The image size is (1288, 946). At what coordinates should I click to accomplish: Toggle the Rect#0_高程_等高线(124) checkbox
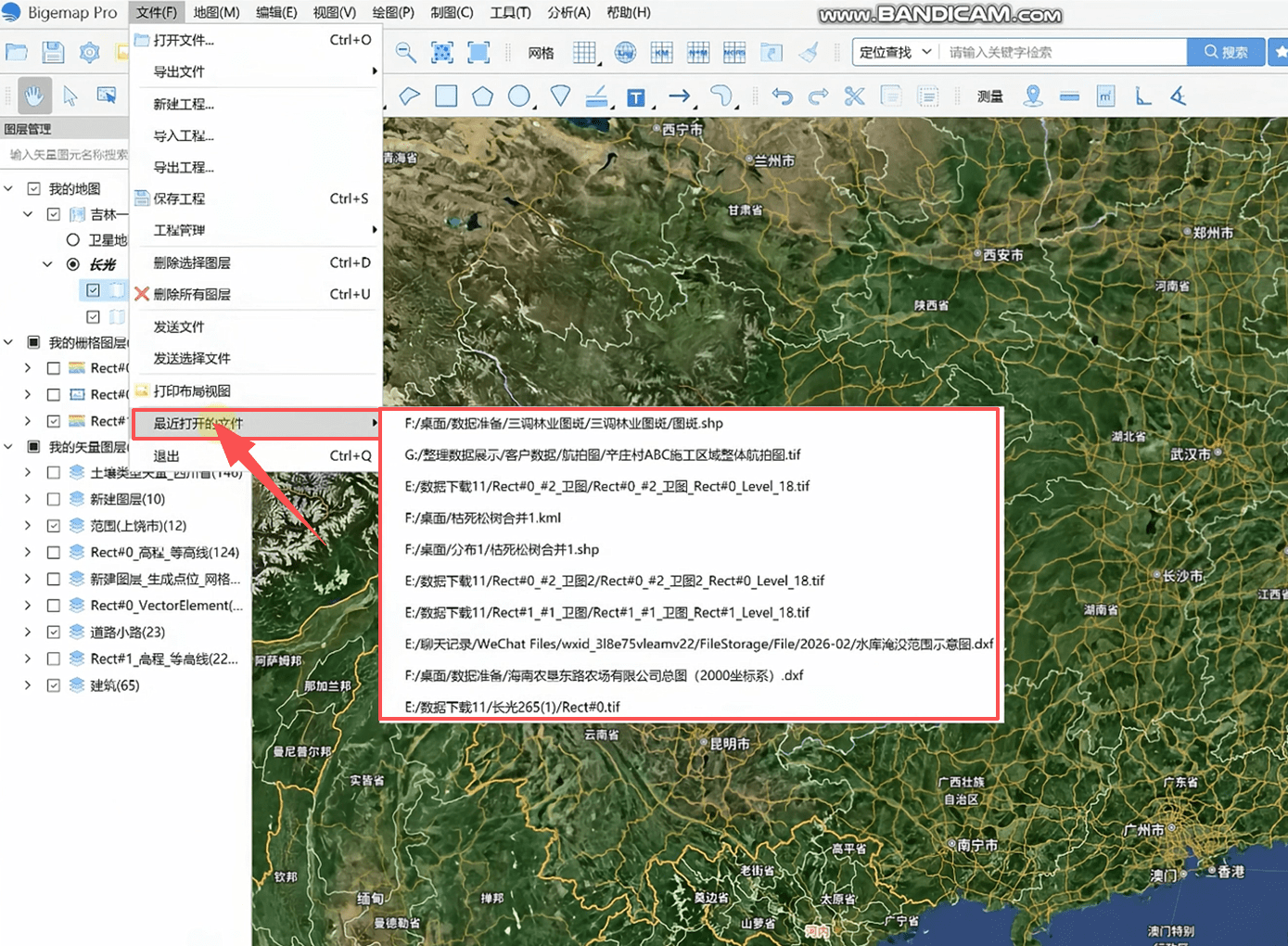point(54,553)
